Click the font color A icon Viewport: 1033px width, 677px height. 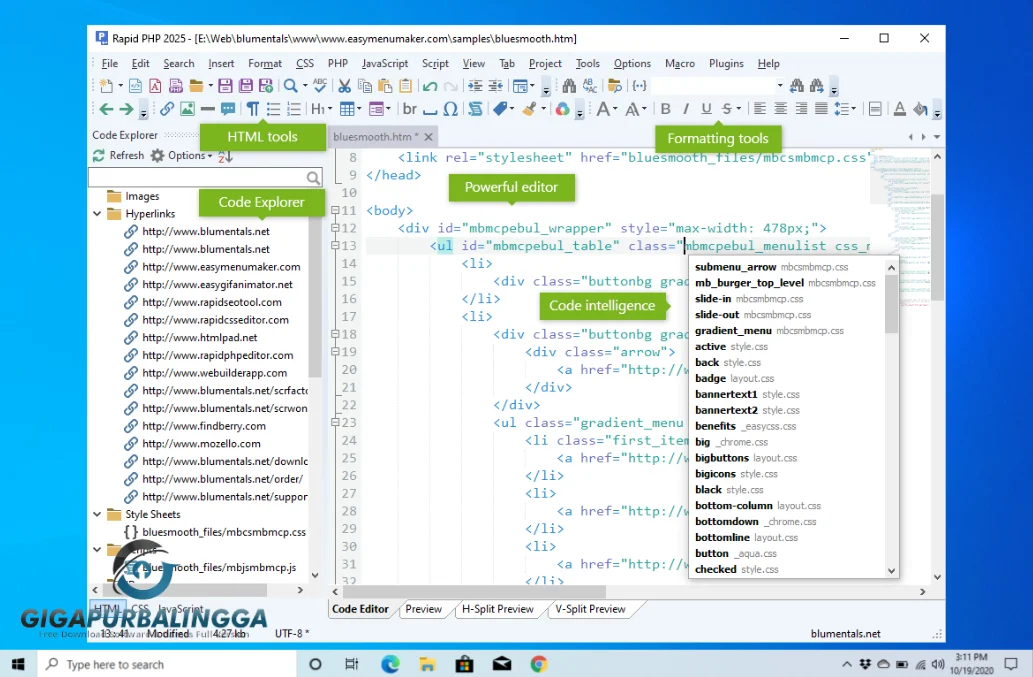point(899,109)
